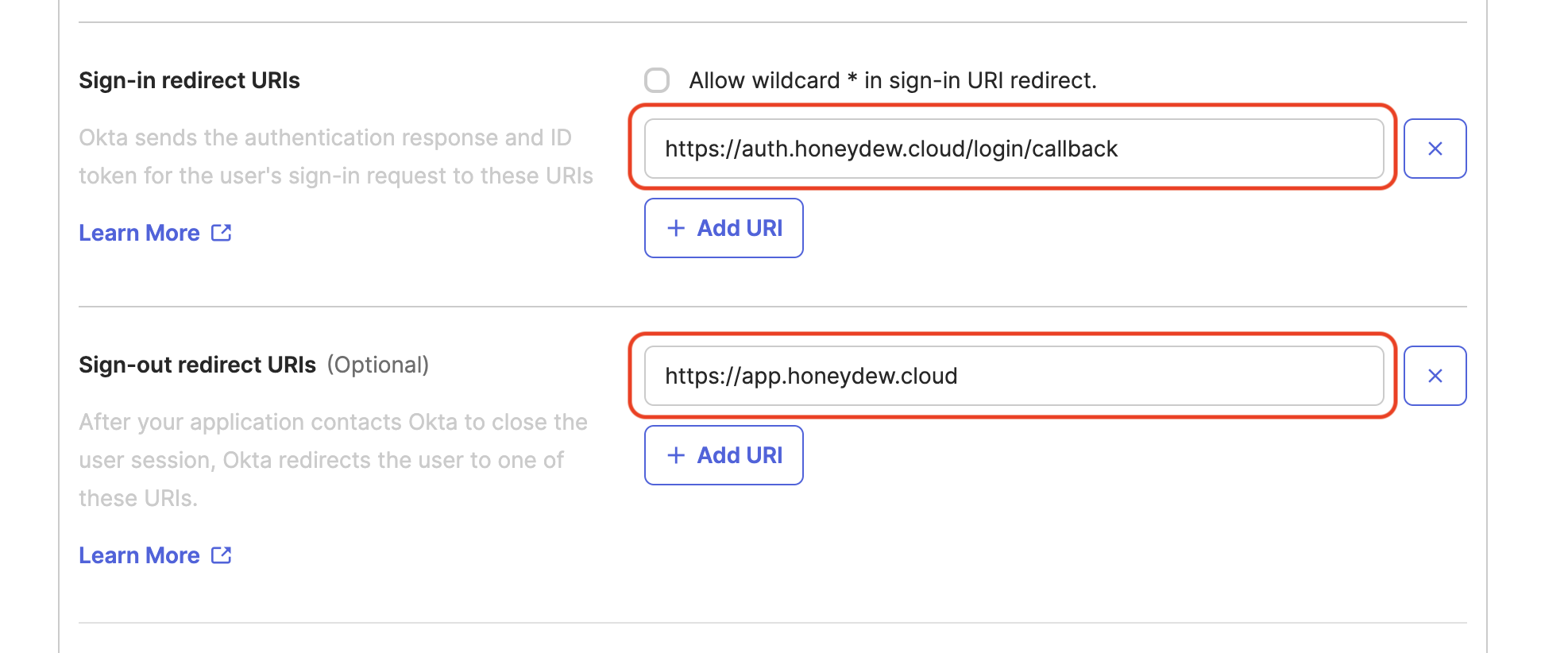
Task: Click Add URI under Sign-in redirect URIs
Action: (724, 228)
